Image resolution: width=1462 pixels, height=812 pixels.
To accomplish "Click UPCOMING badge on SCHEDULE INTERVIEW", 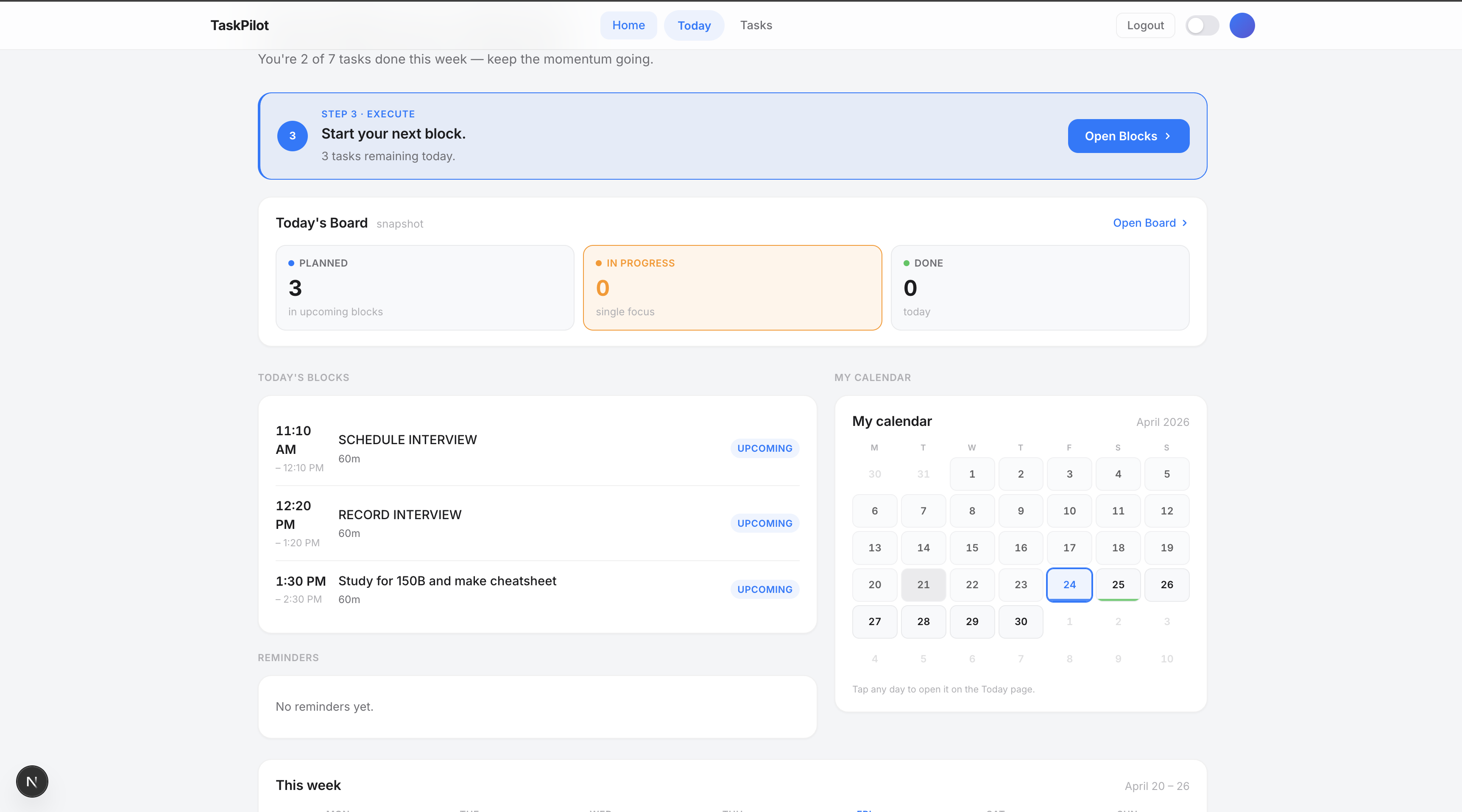I will [764, 448].
